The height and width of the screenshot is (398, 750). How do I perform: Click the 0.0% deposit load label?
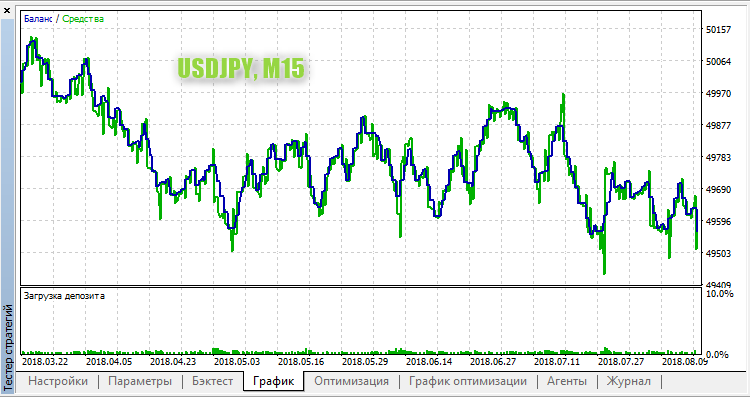pos(717,354)
